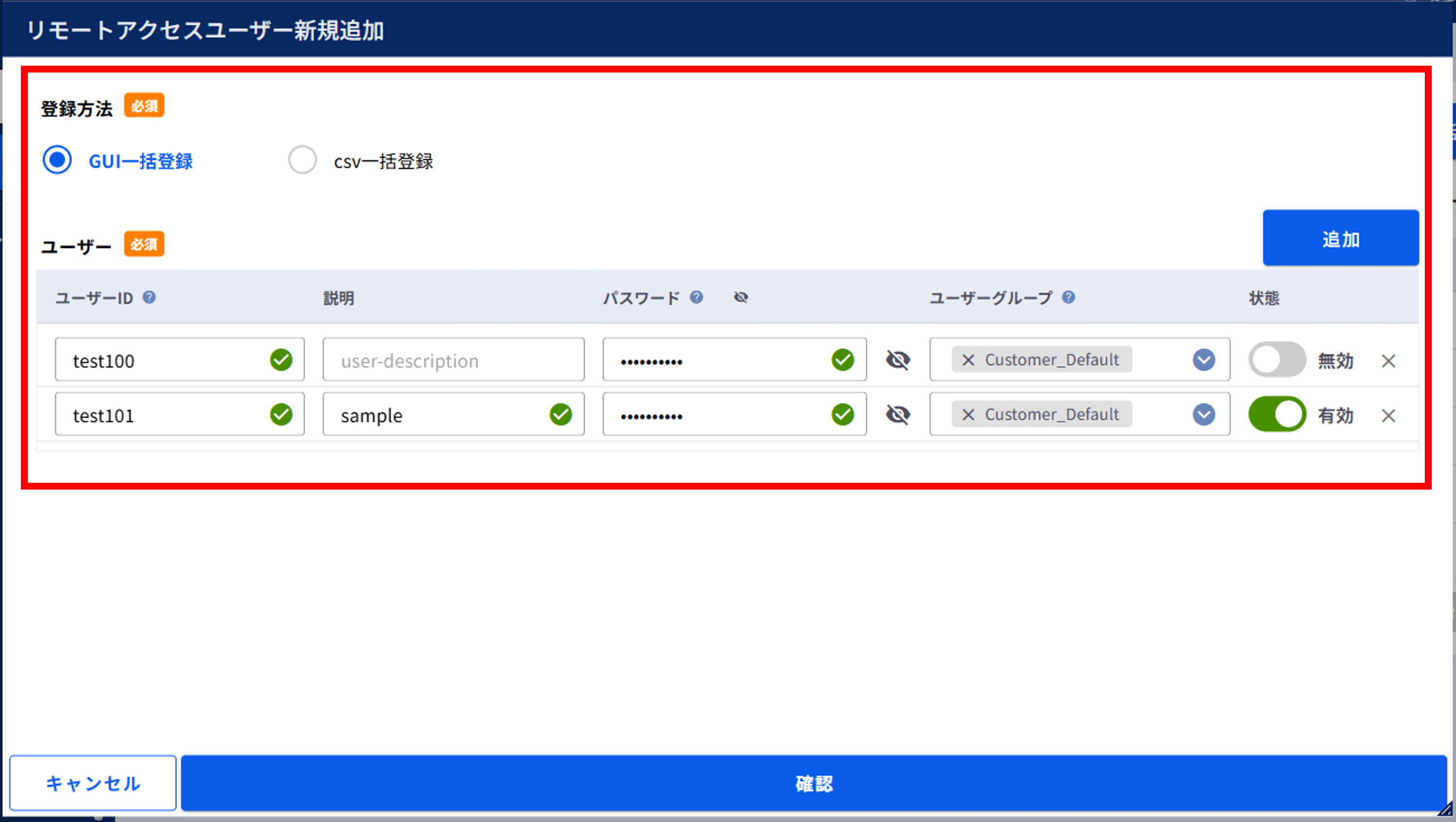The width and height of the screenshot is (1456, 822).
Task: Delete the test100 user row
Action: coord(1388,361)
